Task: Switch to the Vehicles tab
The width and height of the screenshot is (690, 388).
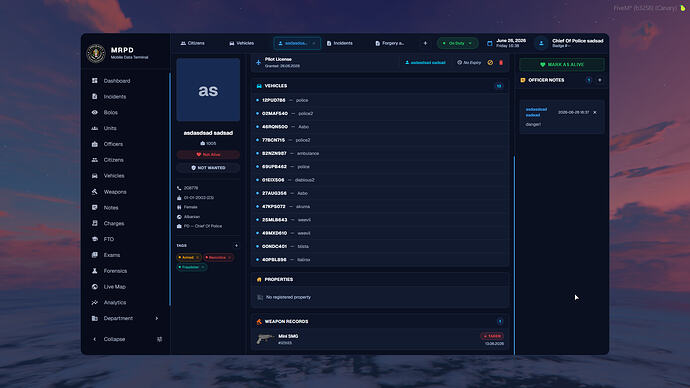Action: pos(242,43)
